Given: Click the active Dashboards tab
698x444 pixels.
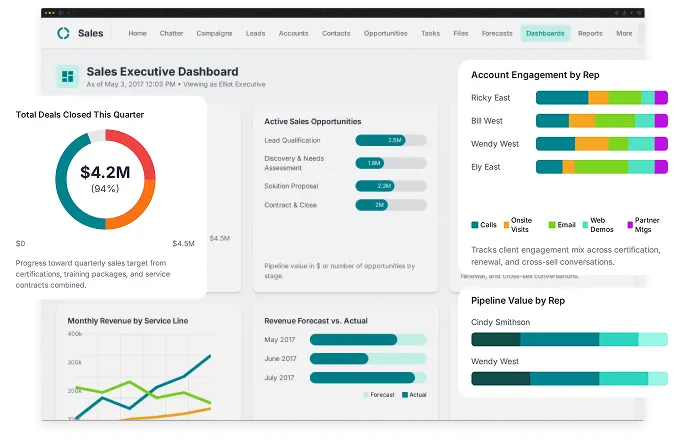Looking at the screenshot, I should (x=545, y=33).
